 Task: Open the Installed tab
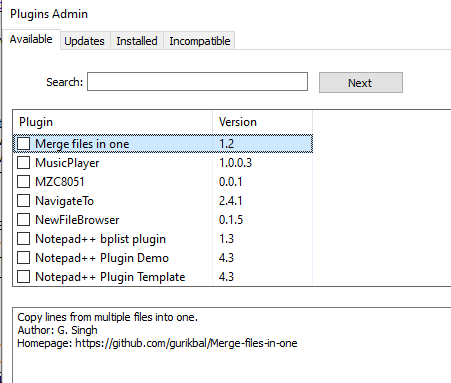tap(137, 41)
